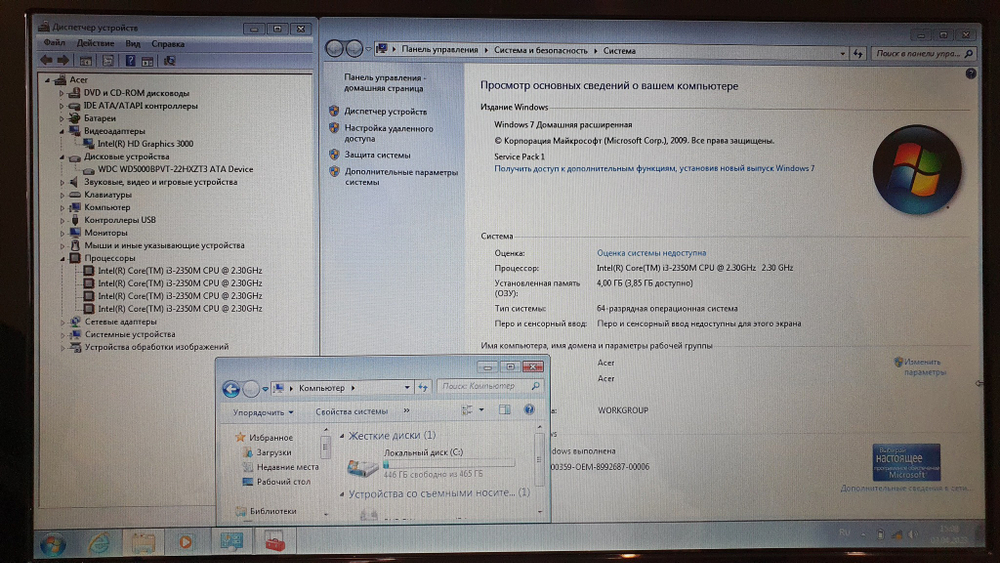
Task: Click help icon in Компьютер window toolbar
Action: 529,410
